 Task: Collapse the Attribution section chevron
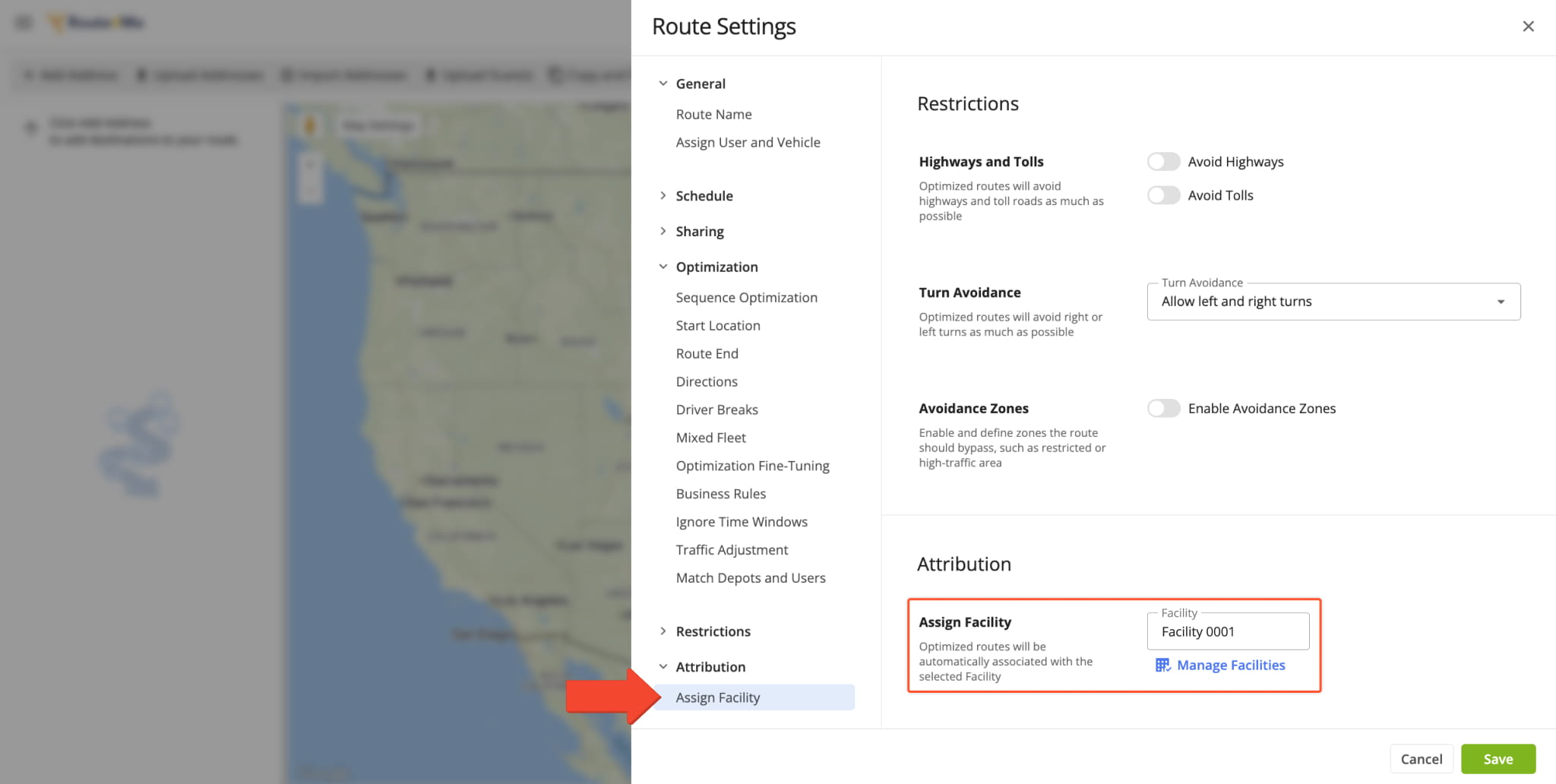pos(663,667)
